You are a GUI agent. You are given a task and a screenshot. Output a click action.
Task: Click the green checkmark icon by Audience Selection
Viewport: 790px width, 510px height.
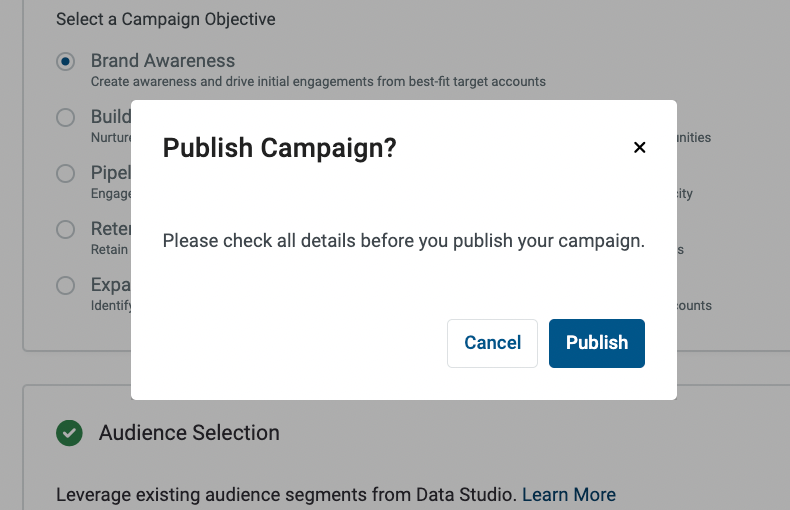[x=69, y=433]
